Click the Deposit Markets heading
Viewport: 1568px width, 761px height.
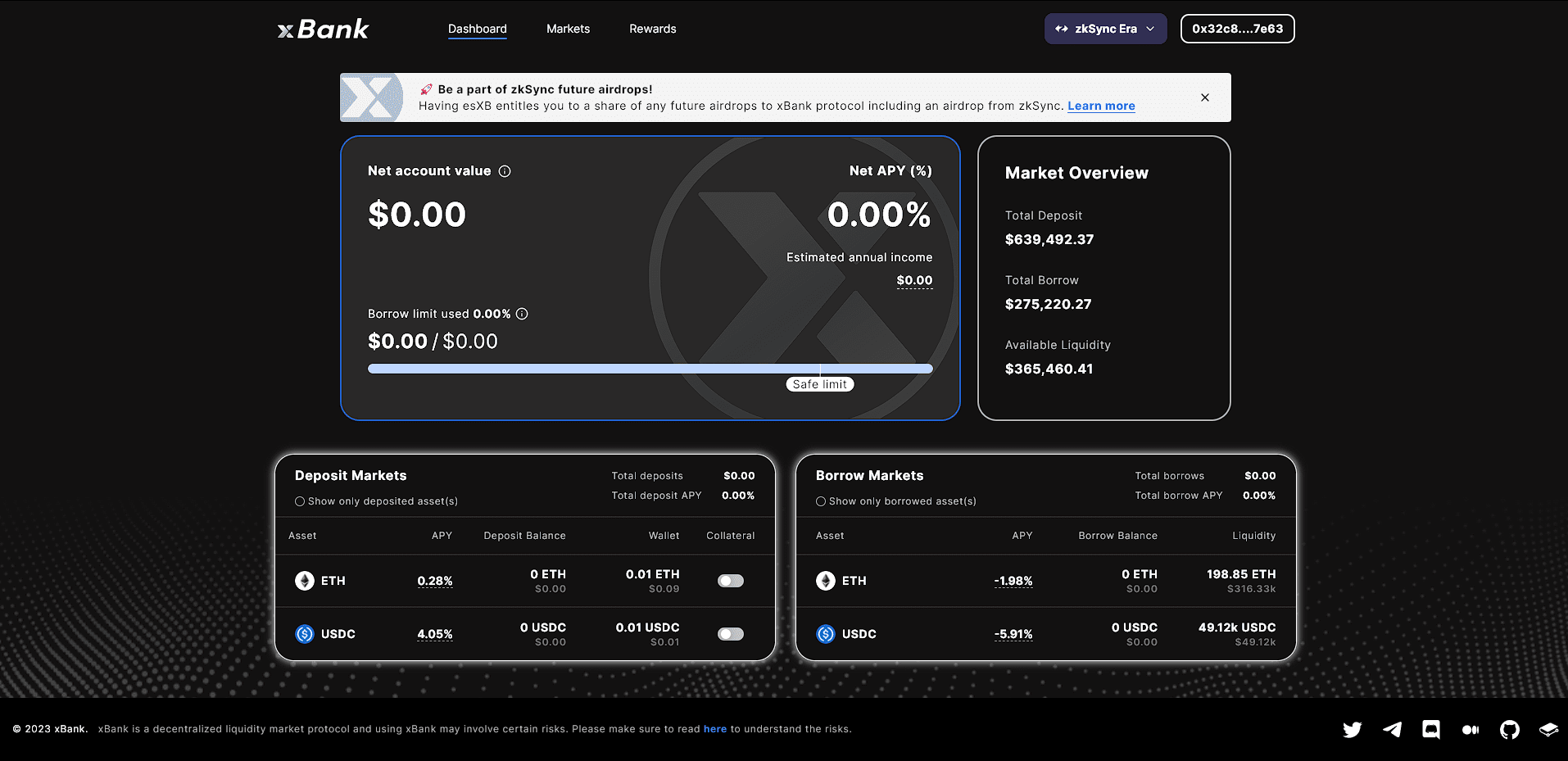coord(351,476)
